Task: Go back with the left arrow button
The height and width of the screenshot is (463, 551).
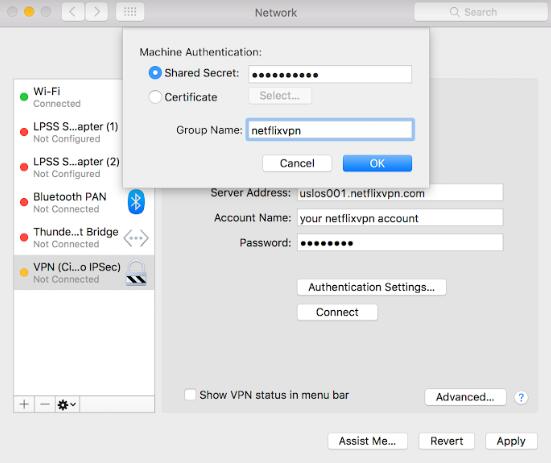Action: (73, 12)
